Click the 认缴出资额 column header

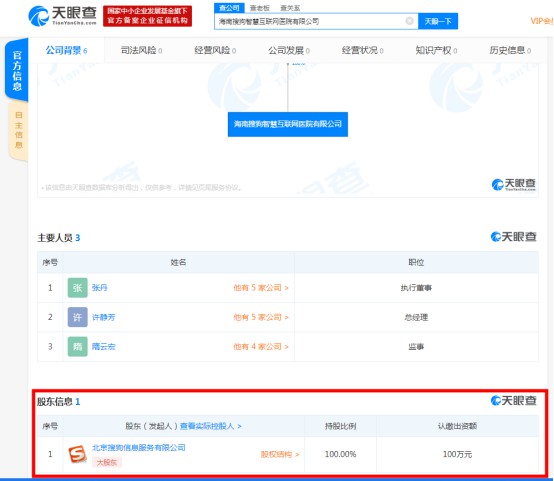pos(457,426)
